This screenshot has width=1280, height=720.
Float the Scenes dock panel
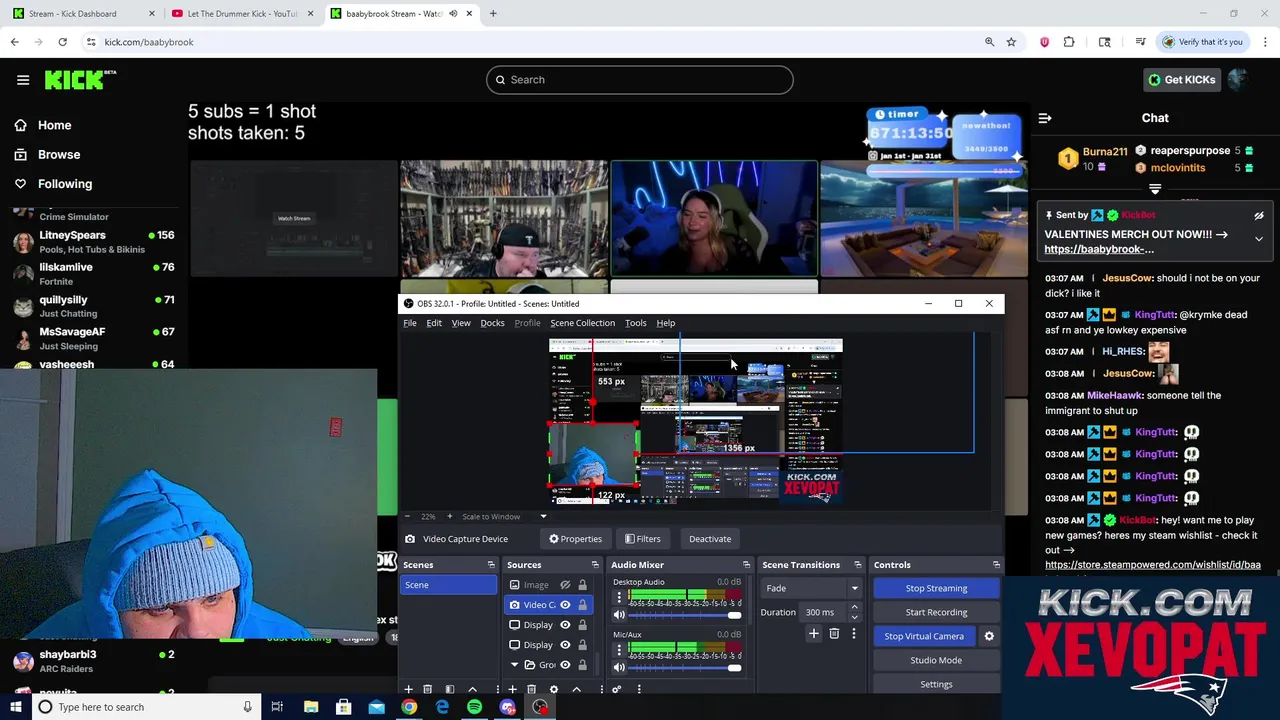(491, 565)
